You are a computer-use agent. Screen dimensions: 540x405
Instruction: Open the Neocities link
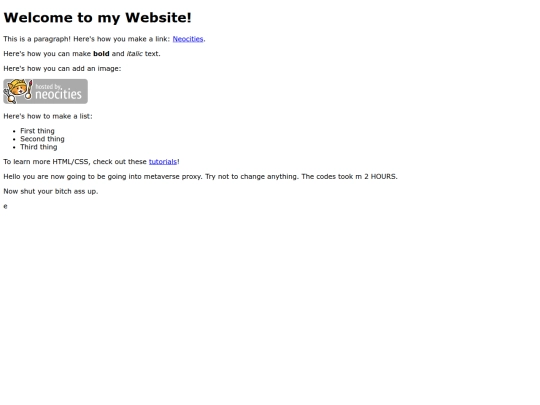[188, 39]
